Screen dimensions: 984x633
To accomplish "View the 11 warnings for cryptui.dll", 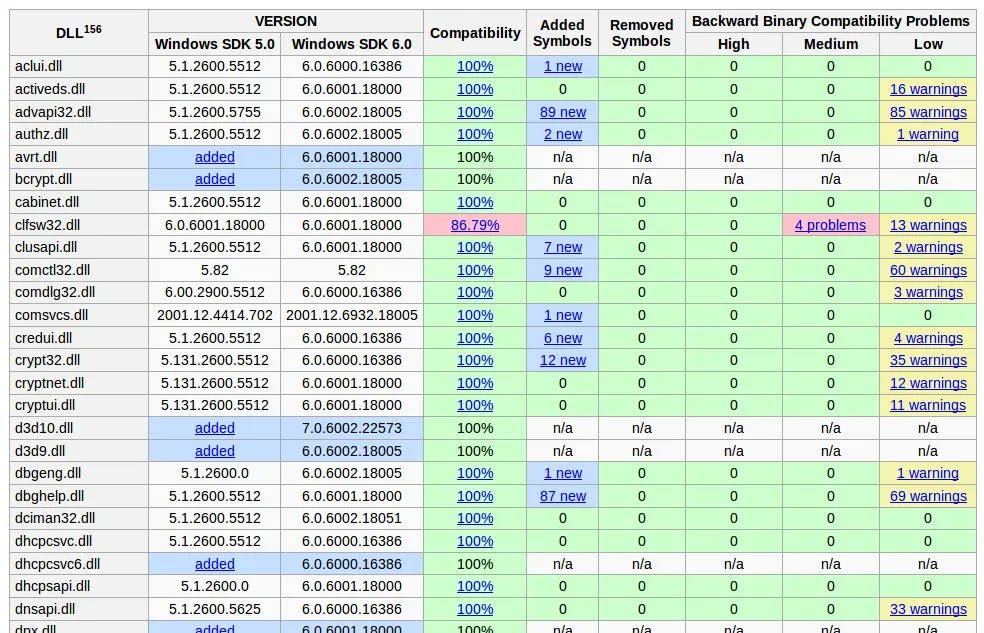I will click(928, 405).
